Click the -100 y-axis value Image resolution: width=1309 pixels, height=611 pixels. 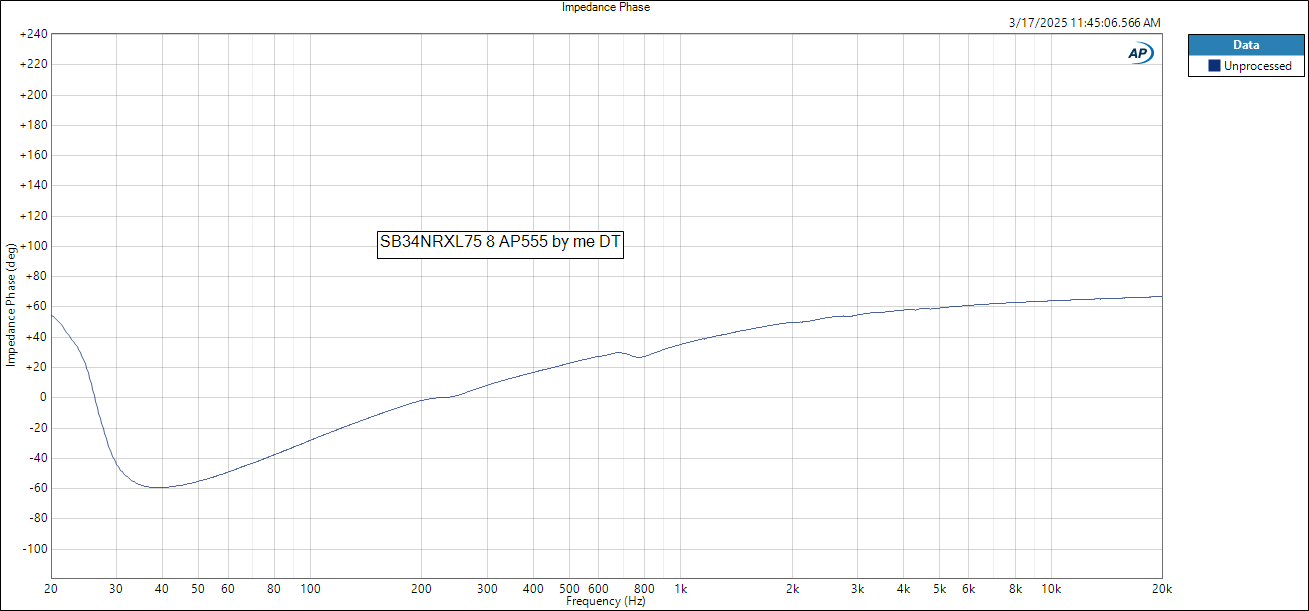pyautogui.click(x=35, y=549)
